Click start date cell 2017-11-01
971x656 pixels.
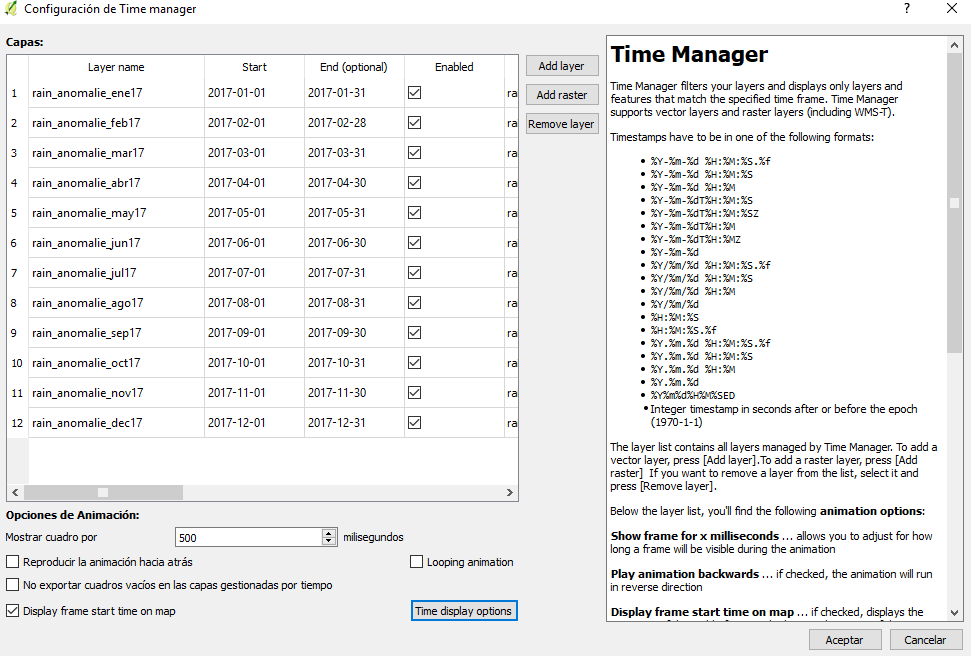[255, 393]
